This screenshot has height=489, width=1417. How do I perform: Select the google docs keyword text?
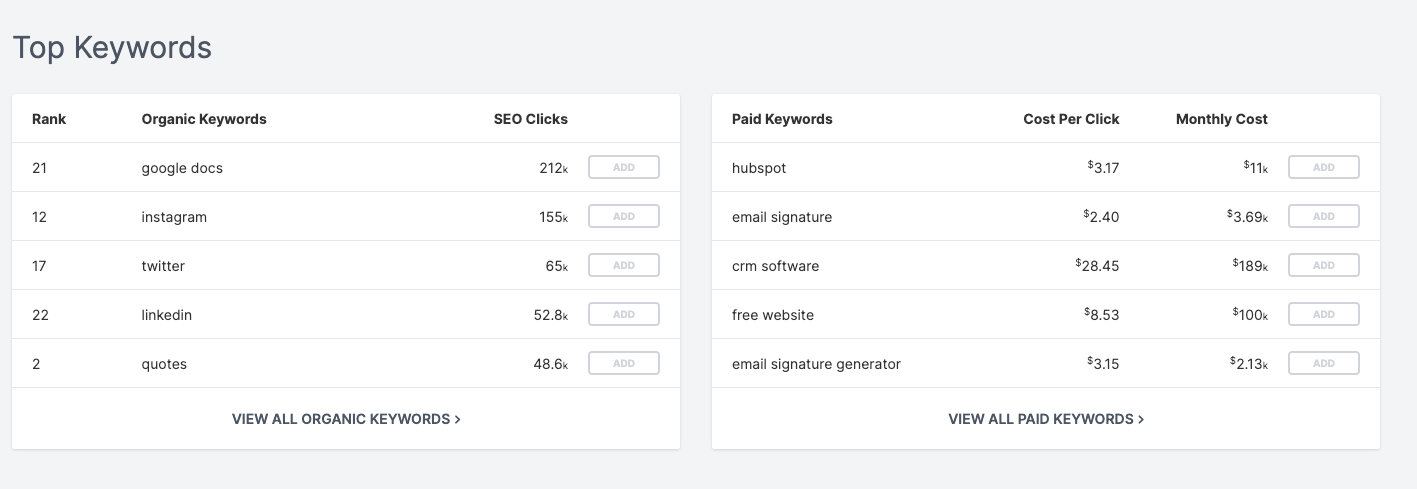pos(182,168)
